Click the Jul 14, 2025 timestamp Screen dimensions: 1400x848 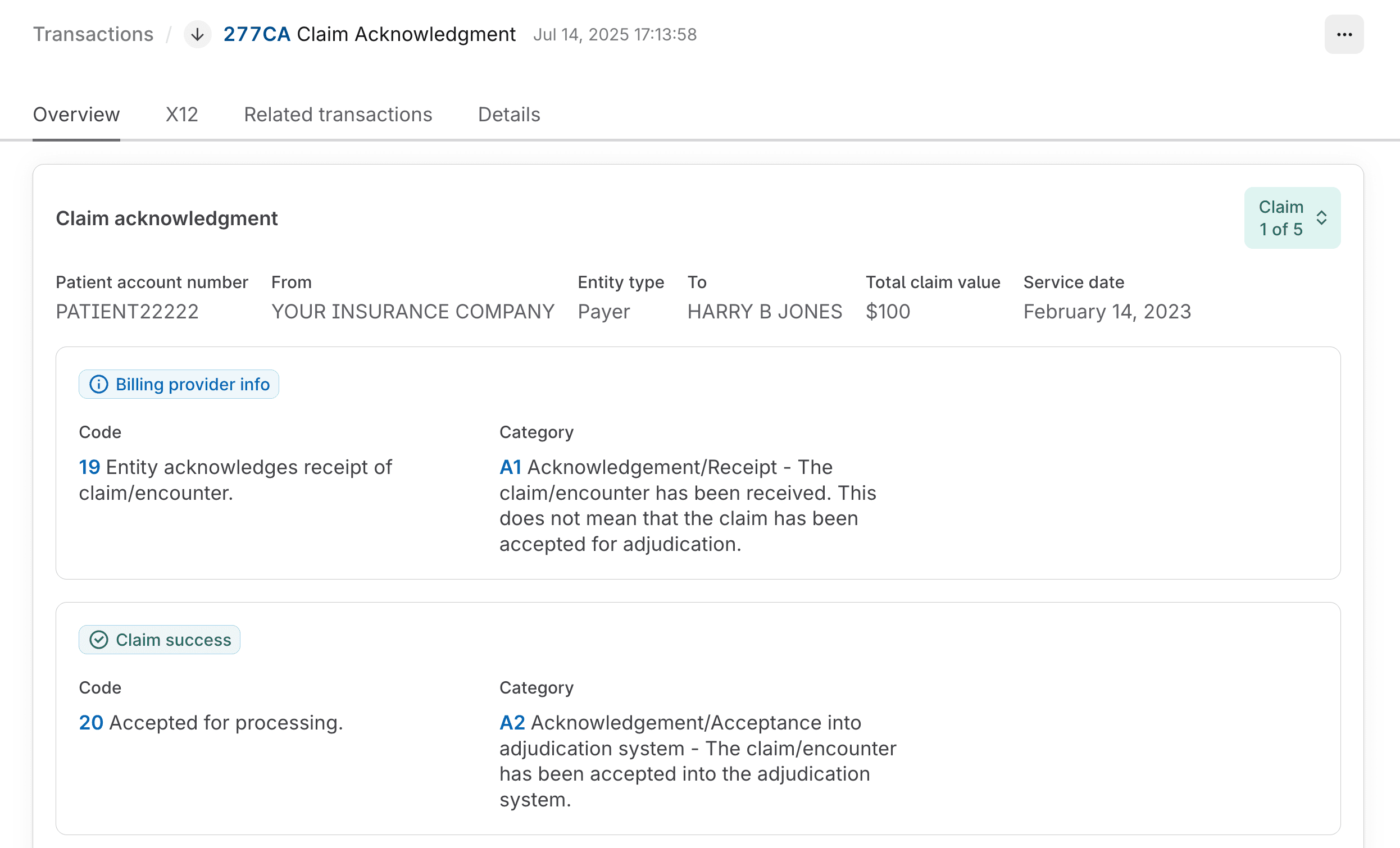(x=614, y=35)
